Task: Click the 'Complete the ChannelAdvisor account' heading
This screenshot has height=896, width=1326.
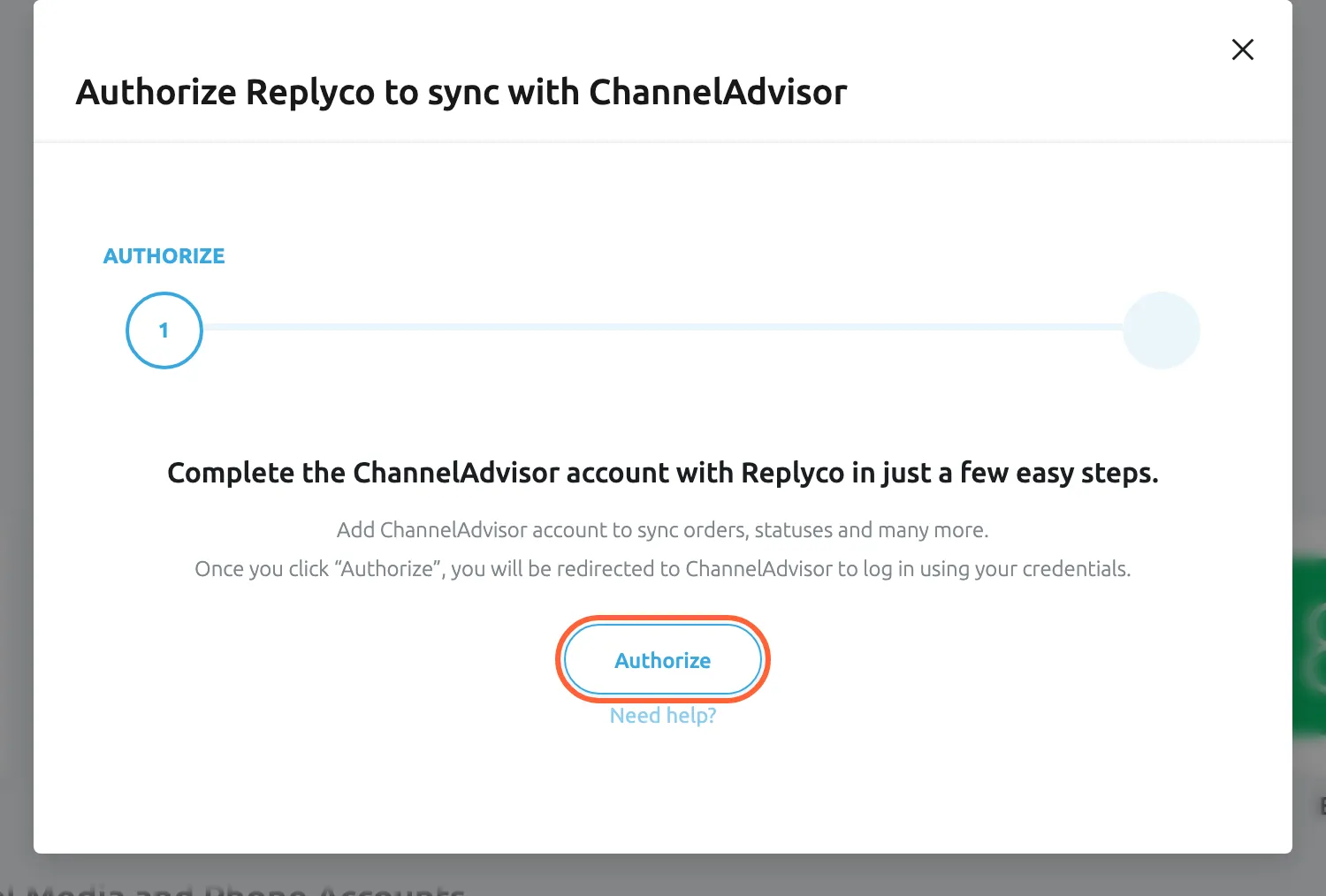Action: click(663, 474)
